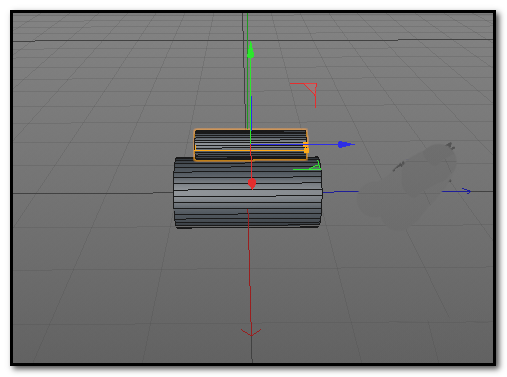Grab the green Y-axis arrow handle
Viewport: 507px width, 377px height.
pos(250,51)
